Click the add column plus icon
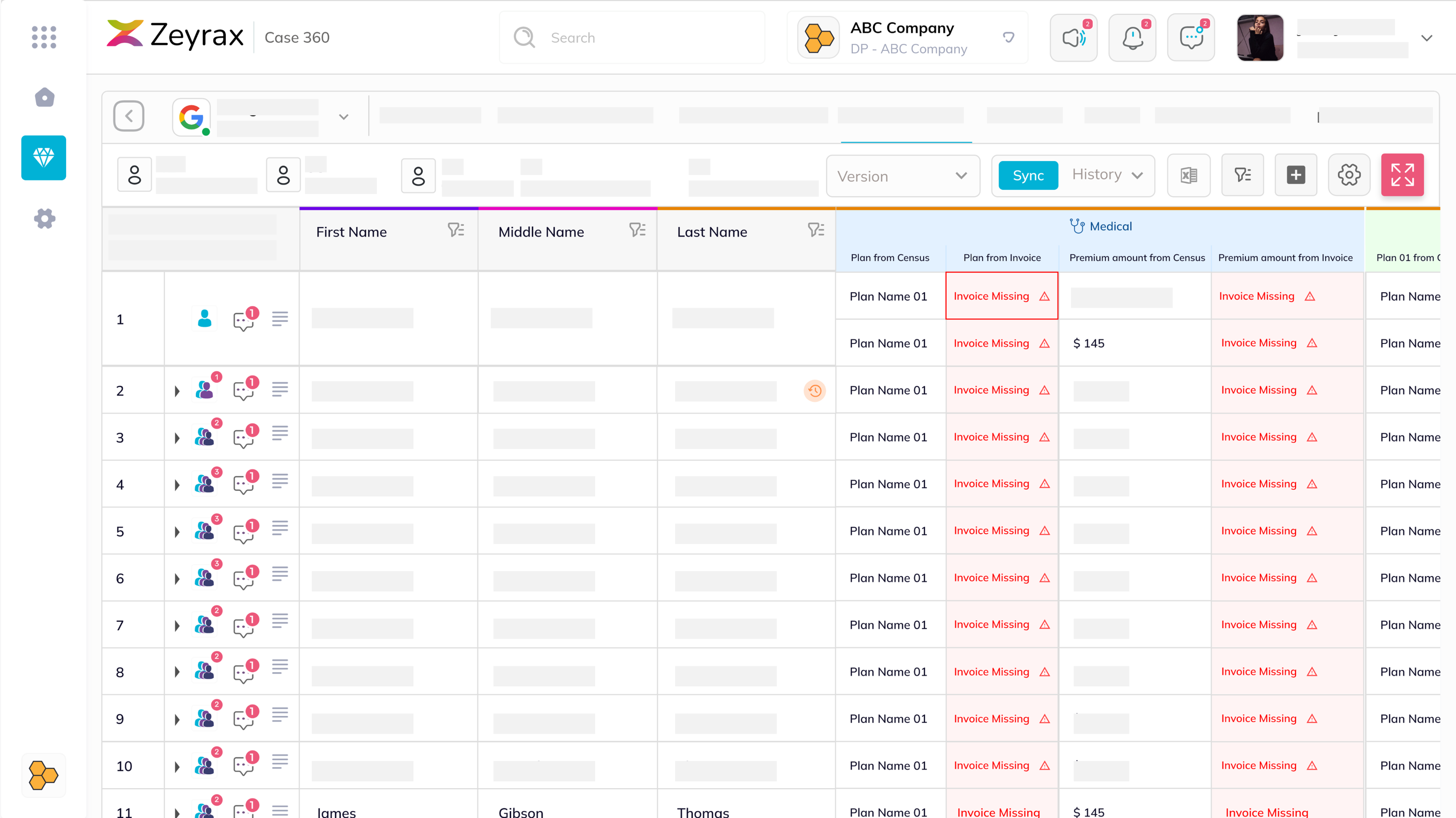The height and width of the screenshot is (818, 1456). [x=1295, y=175]
